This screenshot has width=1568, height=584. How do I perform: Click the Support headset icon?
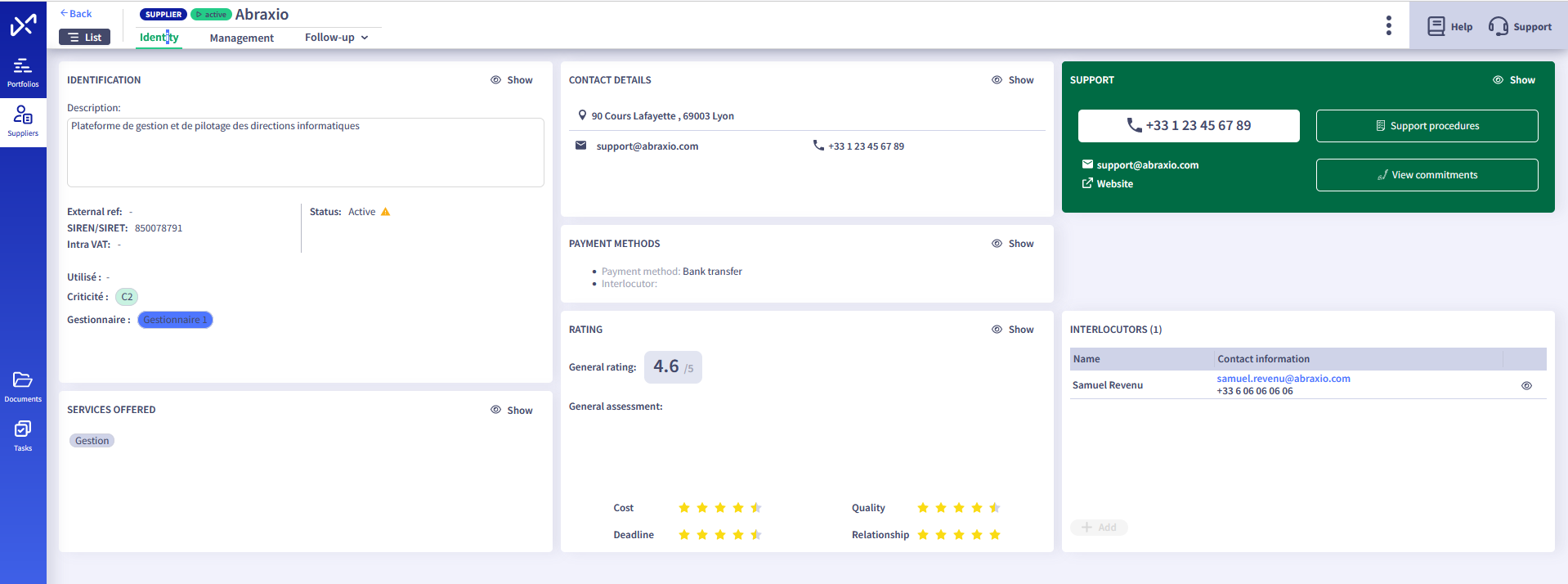point(1498,26)
